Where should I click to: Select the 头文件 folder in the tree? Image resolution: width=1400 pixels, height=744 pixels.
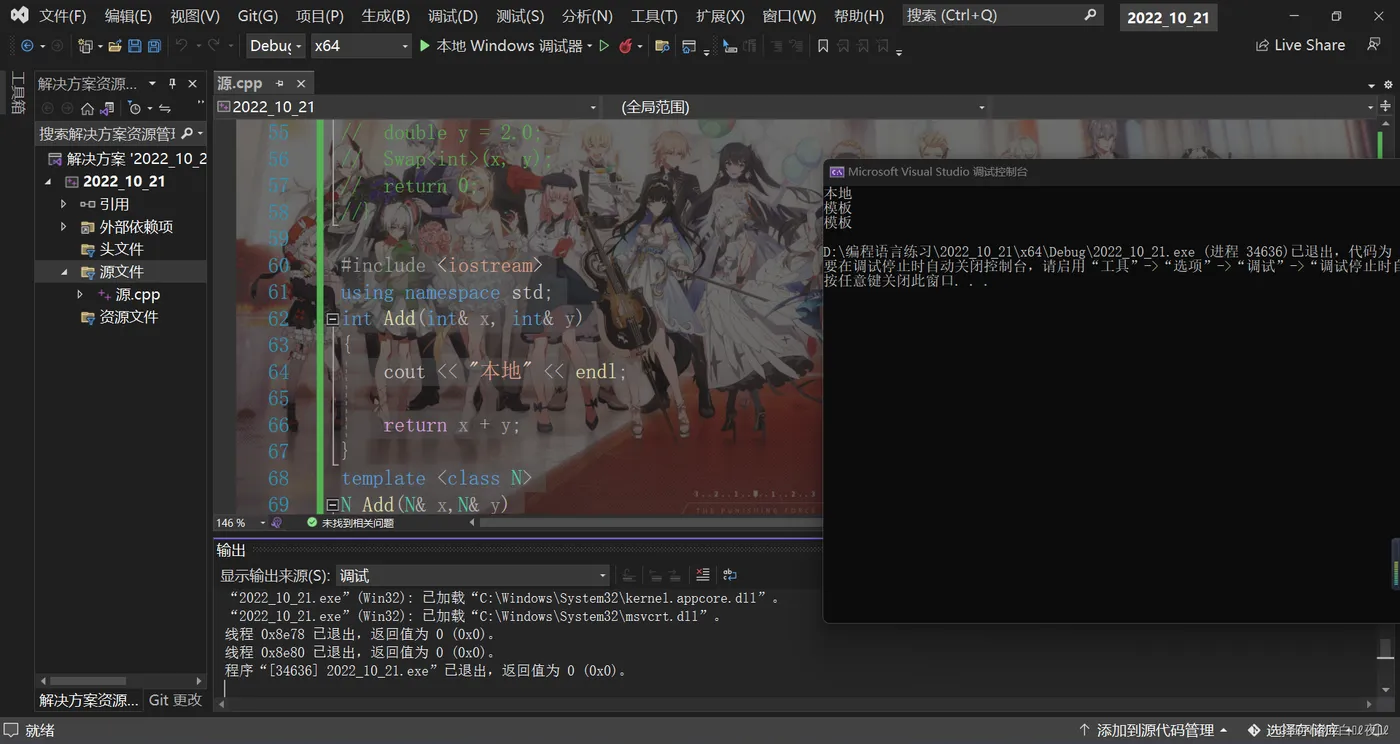(x=121, y=249)
